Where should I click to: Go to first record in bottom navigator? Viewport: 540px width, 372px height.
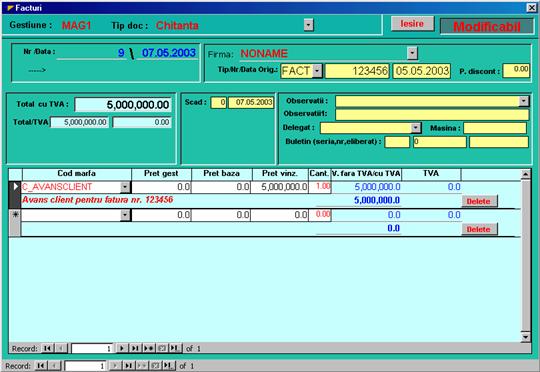point(41,365)
